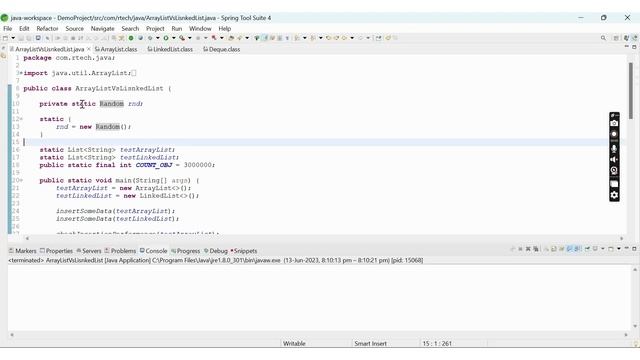Collapse the static initializer block
The height and width of the screenshot is (360, 640).
point(21,119)
